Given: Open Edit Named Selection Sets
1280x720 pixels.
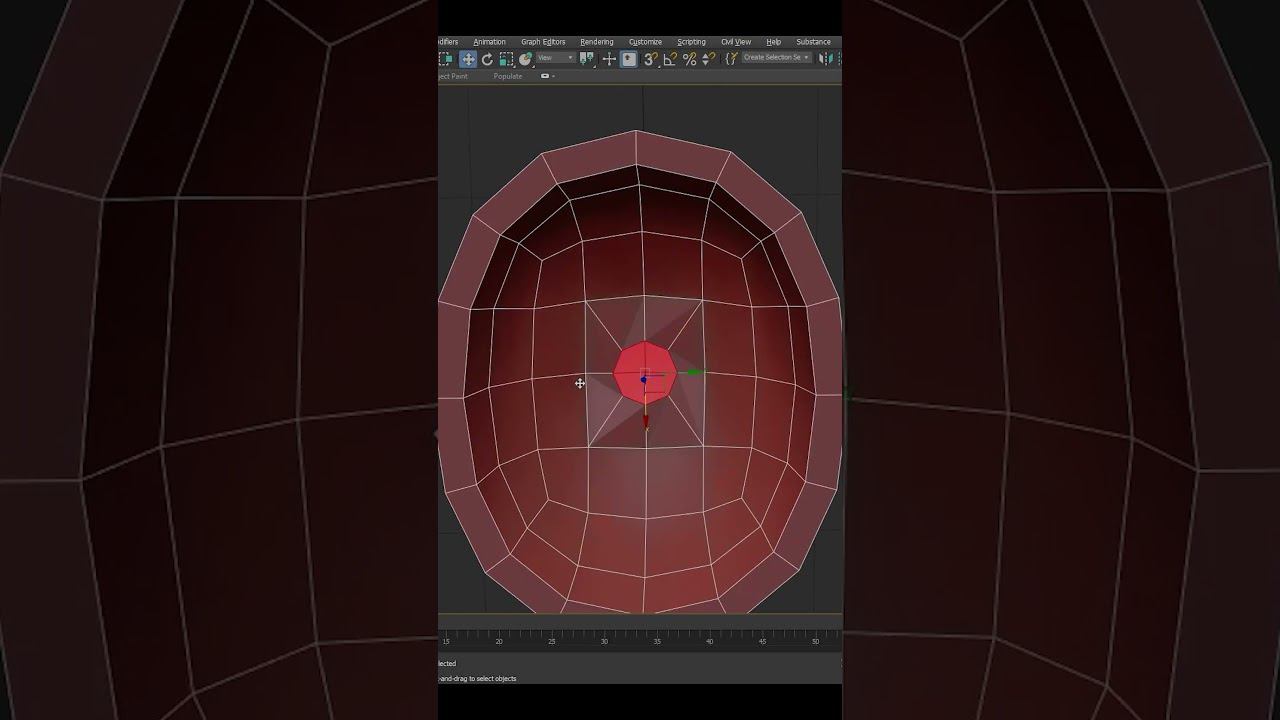Looking at the screenshot, I should click(731, 59).
